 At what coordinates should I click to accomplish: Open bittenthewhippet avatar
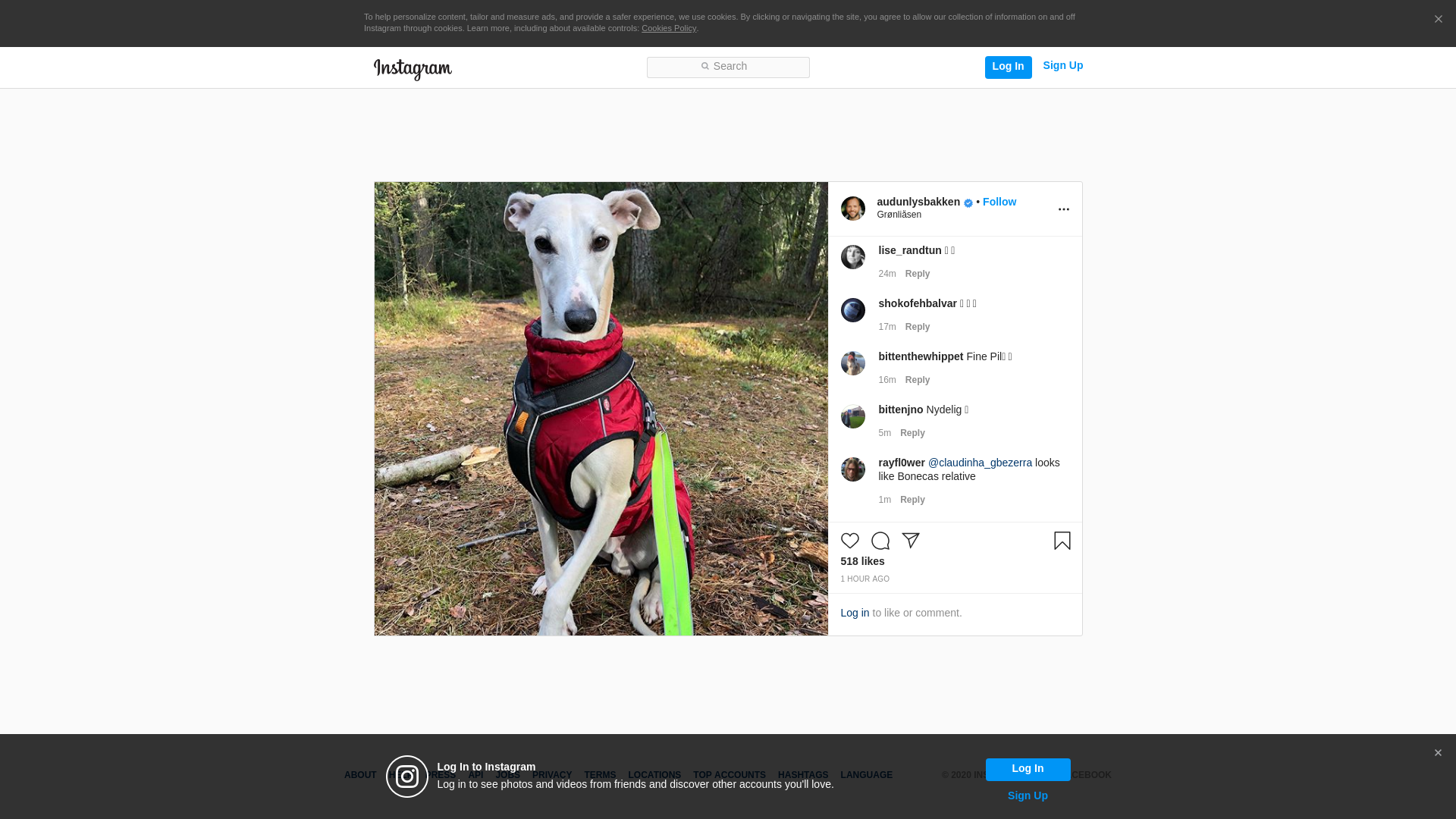pos(853,363)
